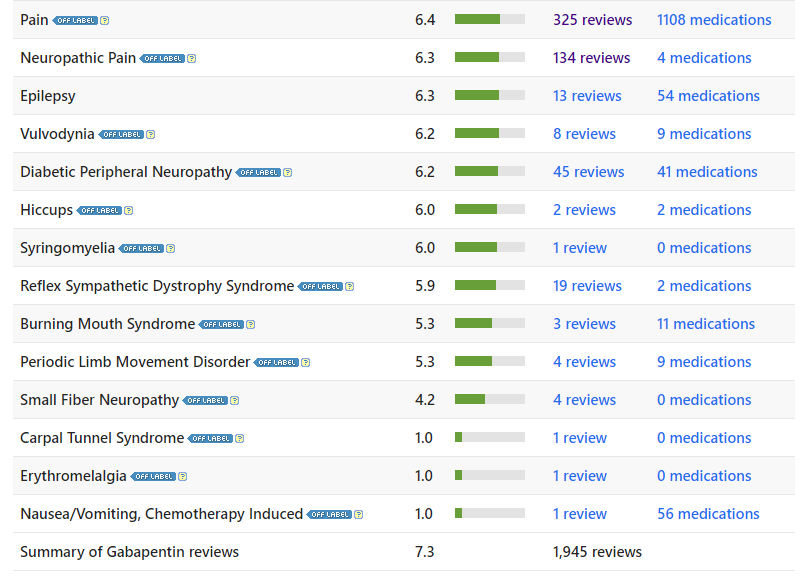Click help icon beside Carpal Tunnel Syndrome
802x581 pixels.
pos(240,438)
